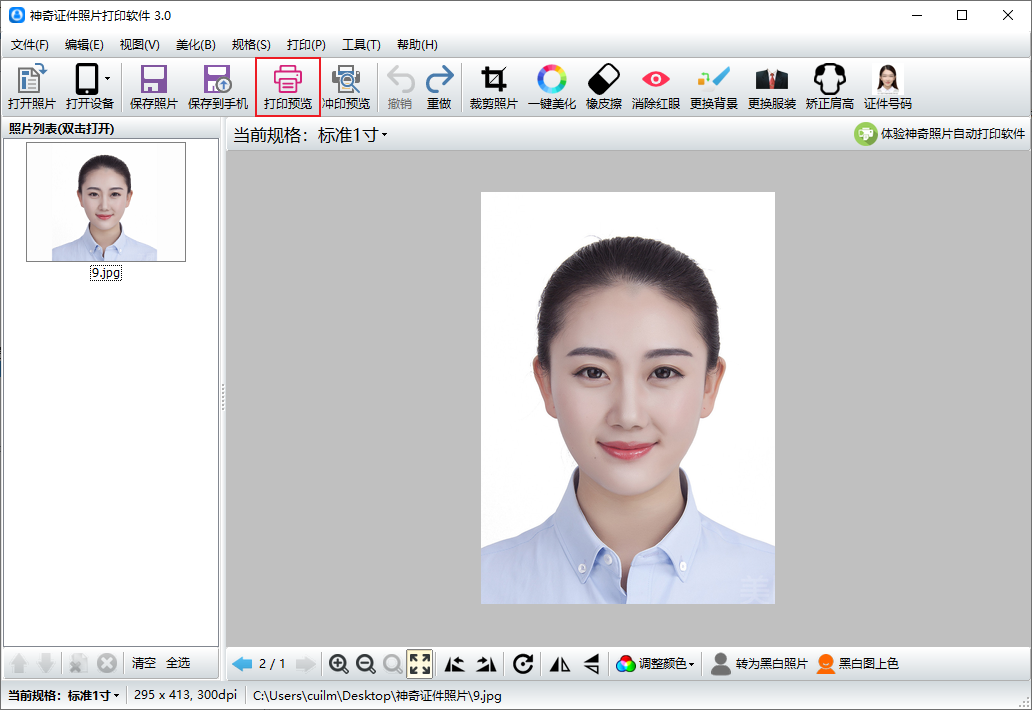The image size is (1032, 710).
Task: Open the status bar 标准1寸 spec dropdown
Action: point(94,695)
